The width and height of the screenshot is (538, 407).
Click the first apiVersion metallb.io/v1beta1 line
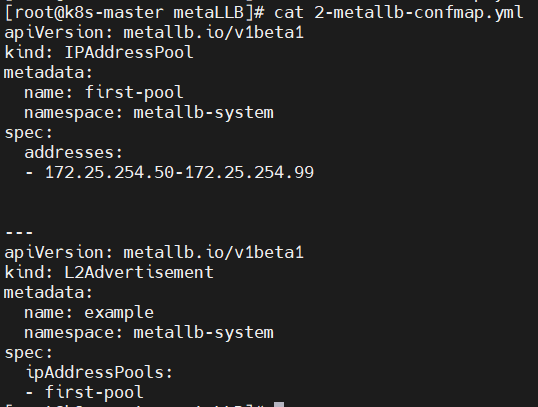154,33
